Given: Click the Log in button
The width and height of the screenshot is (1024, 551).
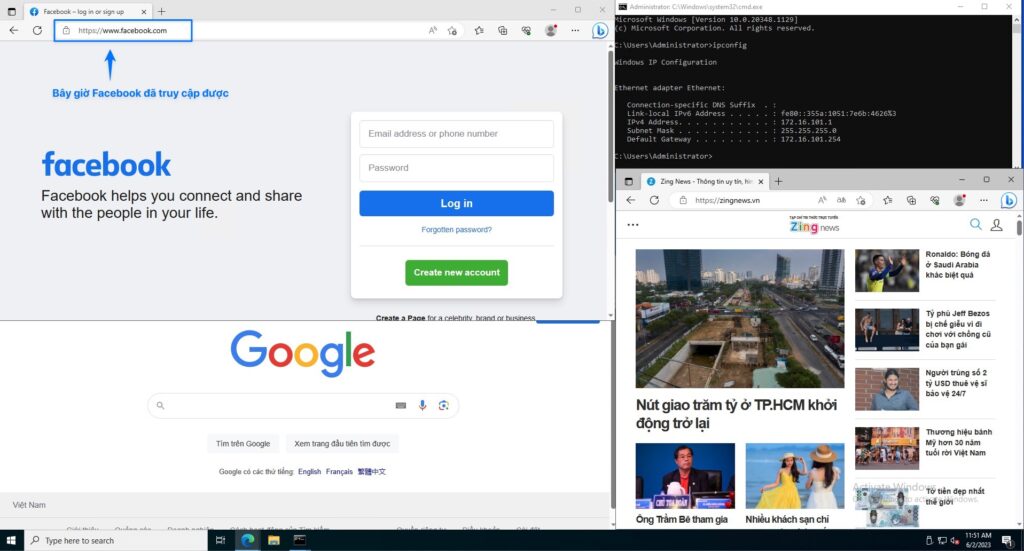Looking at the screenshot, I should point(456,203).
